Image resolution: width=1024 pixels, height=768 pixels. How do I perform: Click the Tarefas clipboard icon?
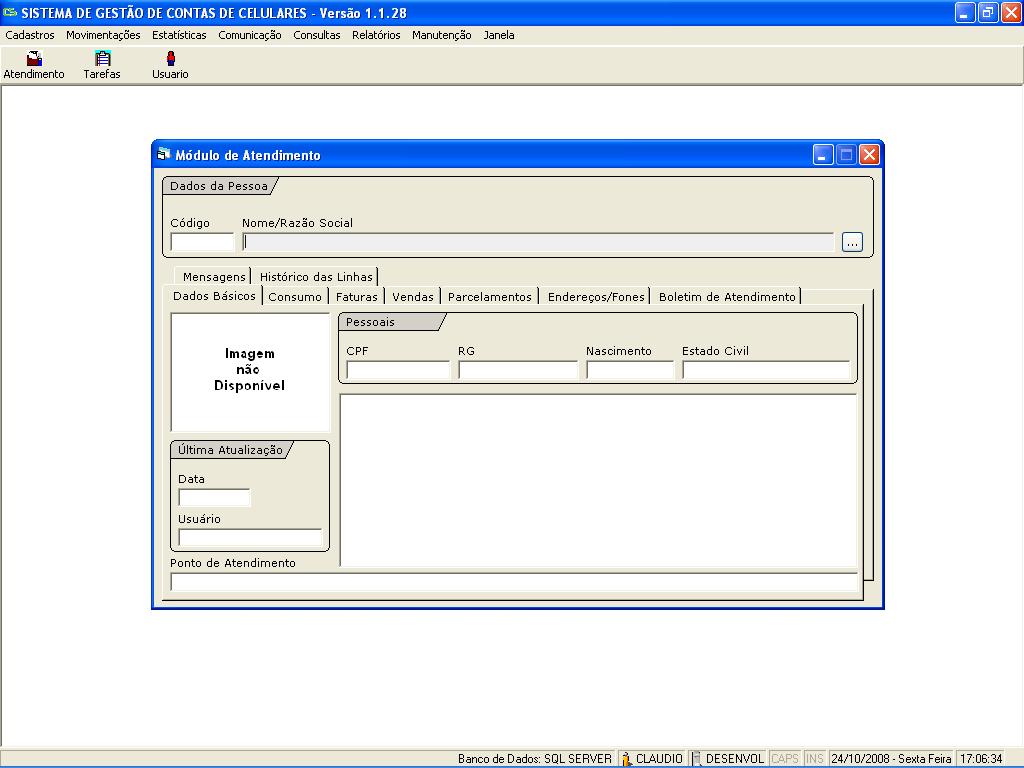(x=102, y=59)
